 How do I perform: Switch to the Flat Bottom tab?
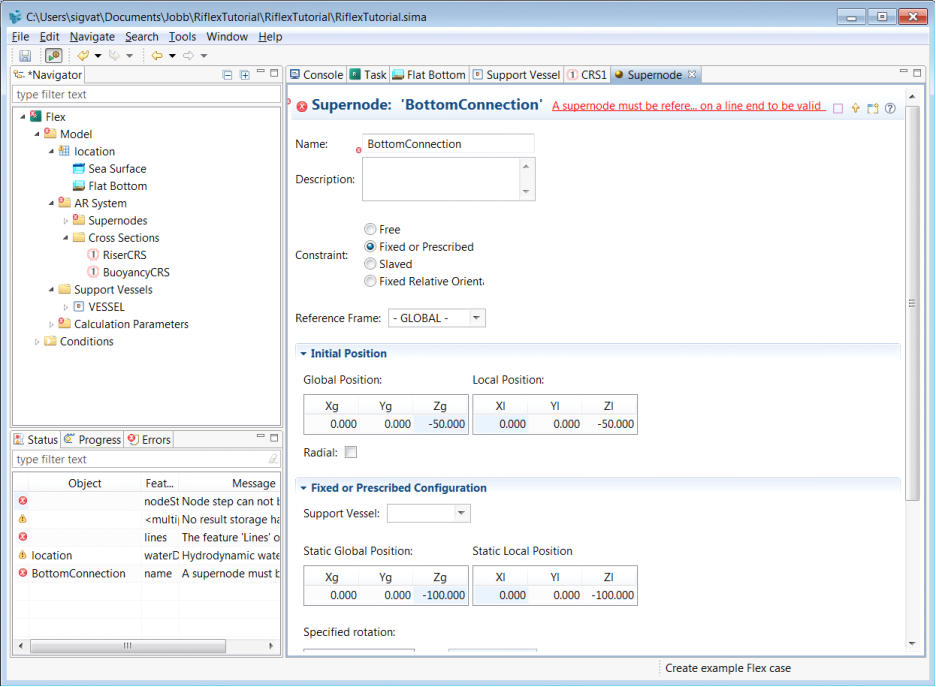pyautogui.click(x=429, y=75)
